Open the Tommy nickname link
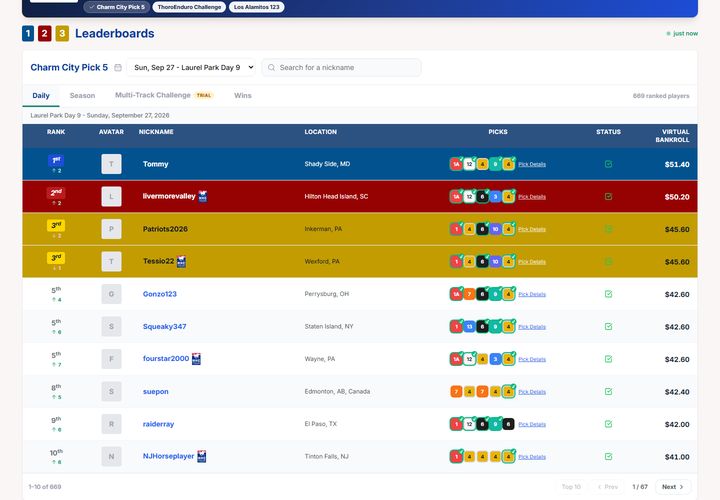720x500 pixels. coord(156,164)
